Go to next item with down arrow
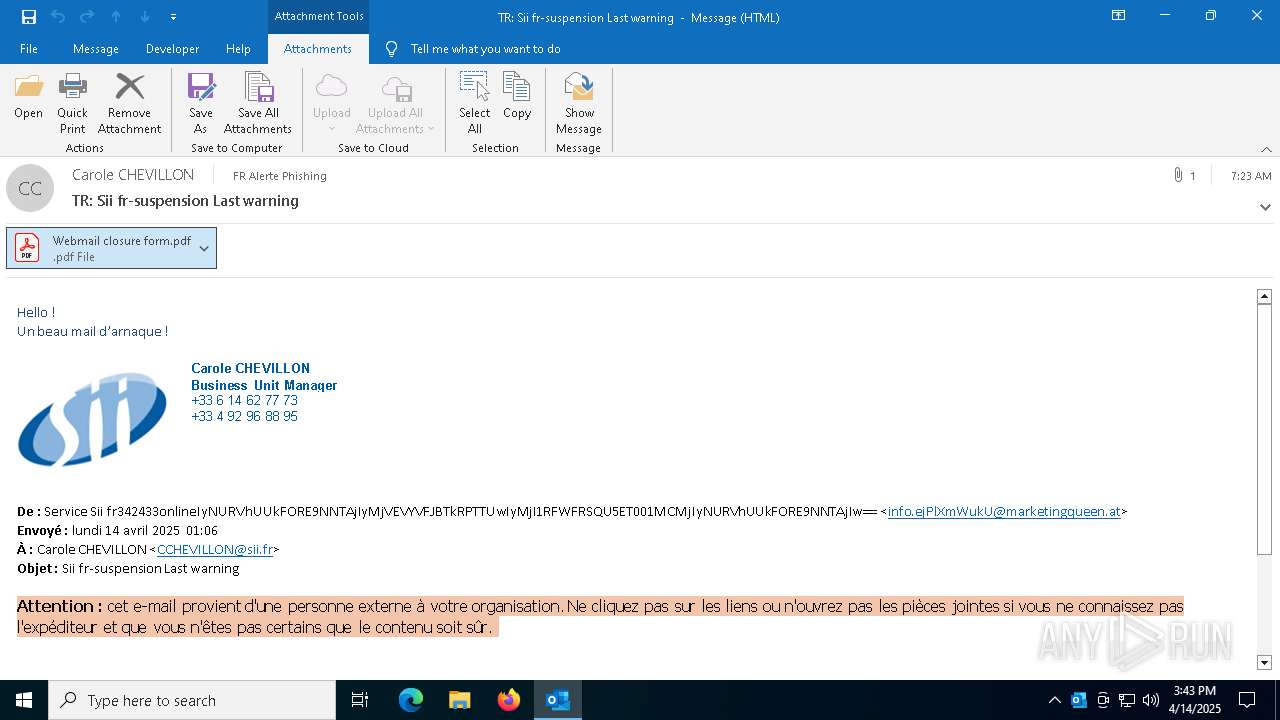1280x720 pixels. pos(145,16)
